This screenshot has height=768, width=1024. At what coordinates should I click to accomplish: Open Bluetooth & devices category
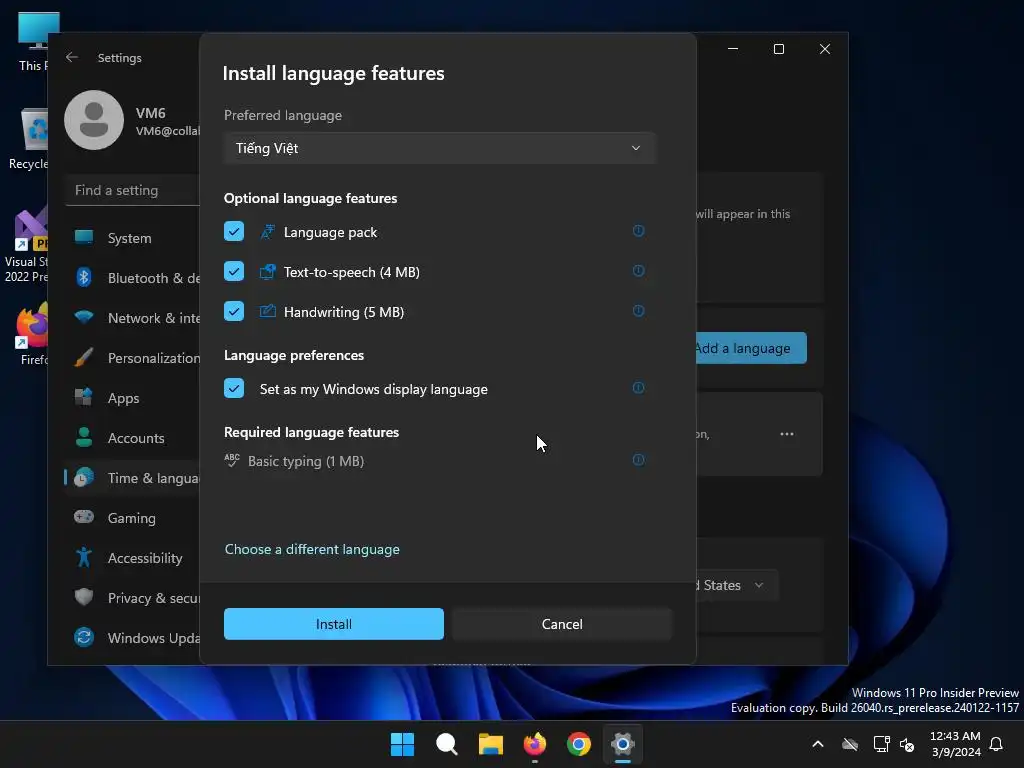134,278
